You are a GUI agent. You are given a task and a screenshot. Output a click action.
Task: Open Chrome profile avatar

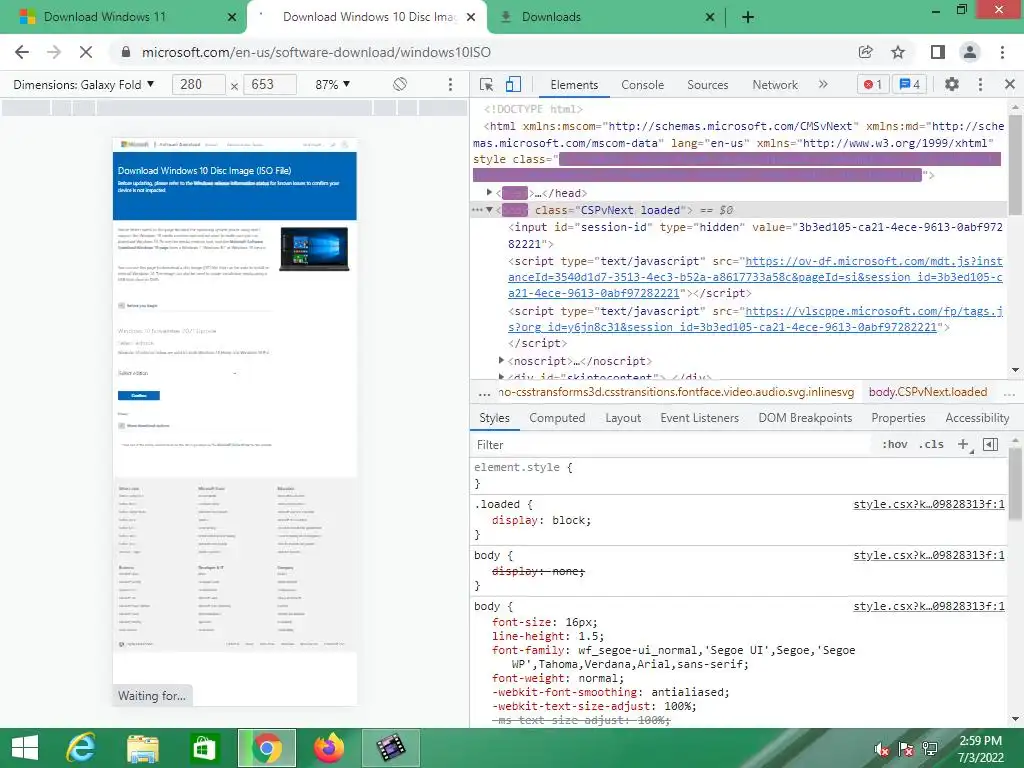click(970, 52)
